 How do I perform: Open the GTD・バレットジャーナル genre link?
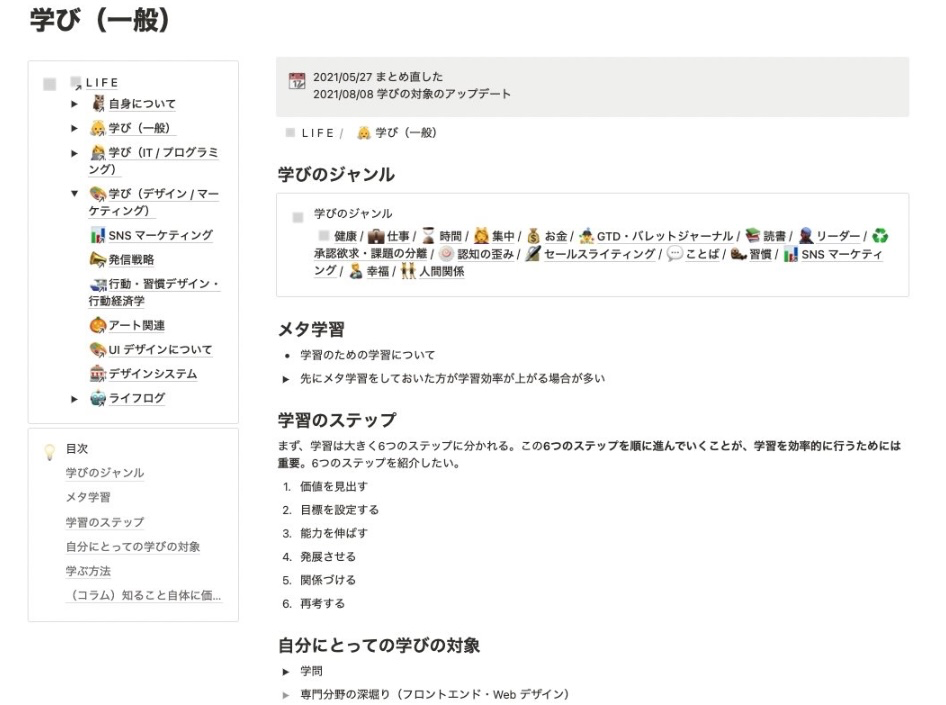[x=665, y=236]
